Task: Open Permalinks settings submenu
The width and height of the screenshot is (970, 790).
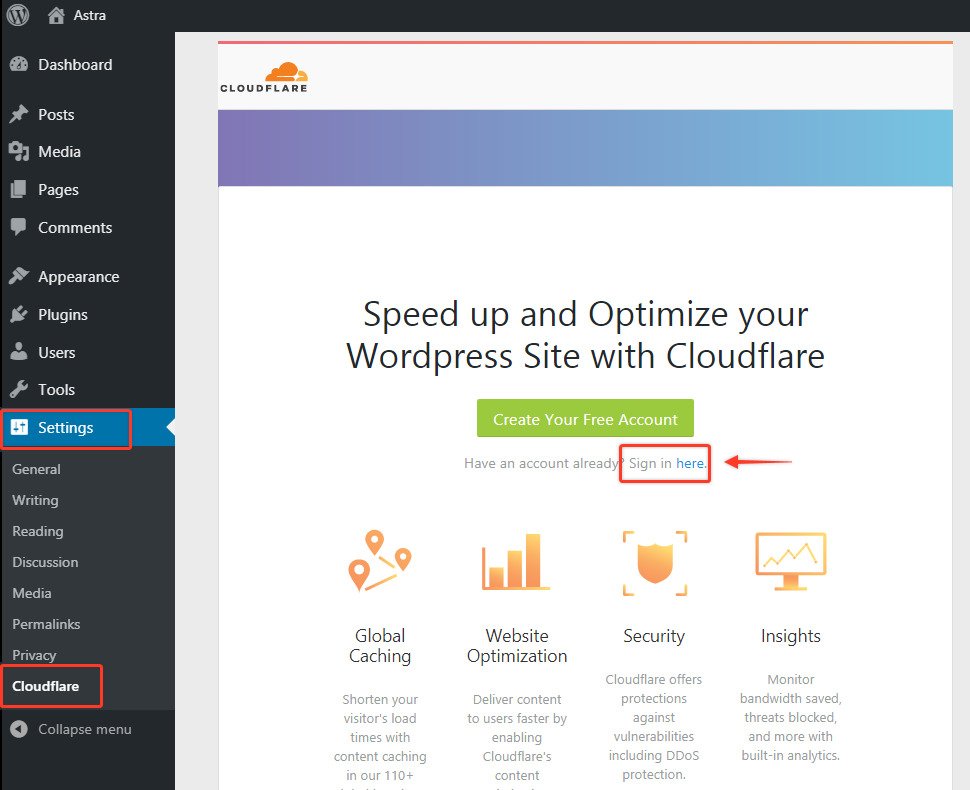Action: (x=46, y=624)
